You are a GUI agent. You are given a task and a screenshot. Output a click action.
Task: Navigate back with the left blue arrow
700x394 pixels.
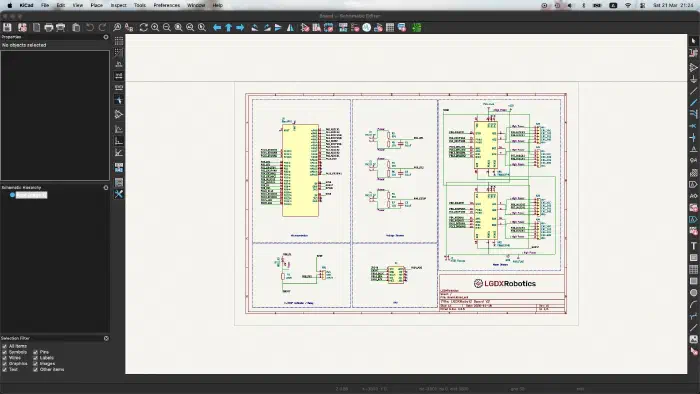pos(217,28)
